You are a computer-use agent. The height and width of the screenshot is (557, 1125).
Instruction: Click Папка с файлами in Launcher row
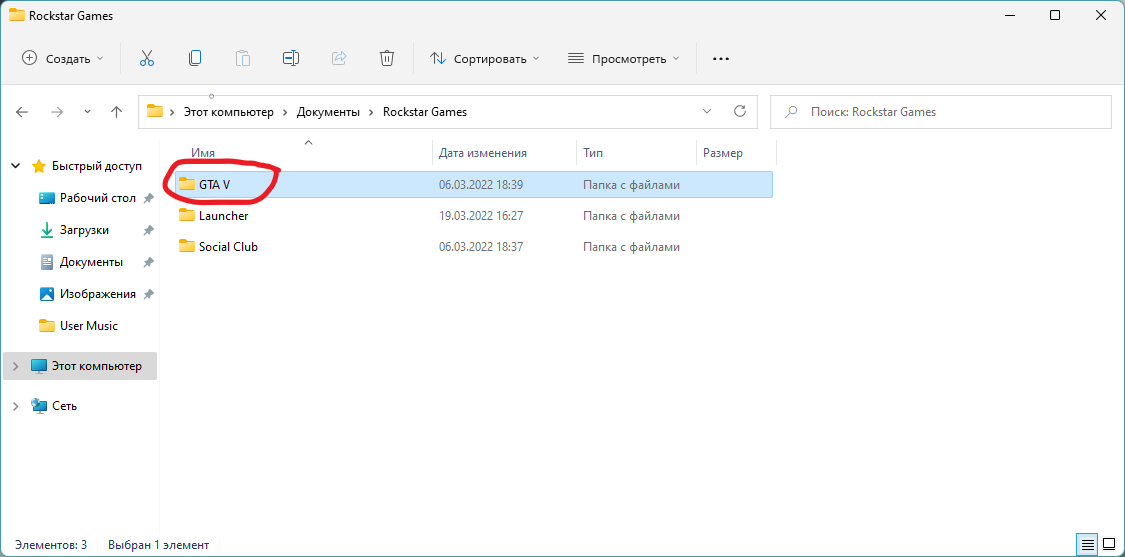[631, 215]
